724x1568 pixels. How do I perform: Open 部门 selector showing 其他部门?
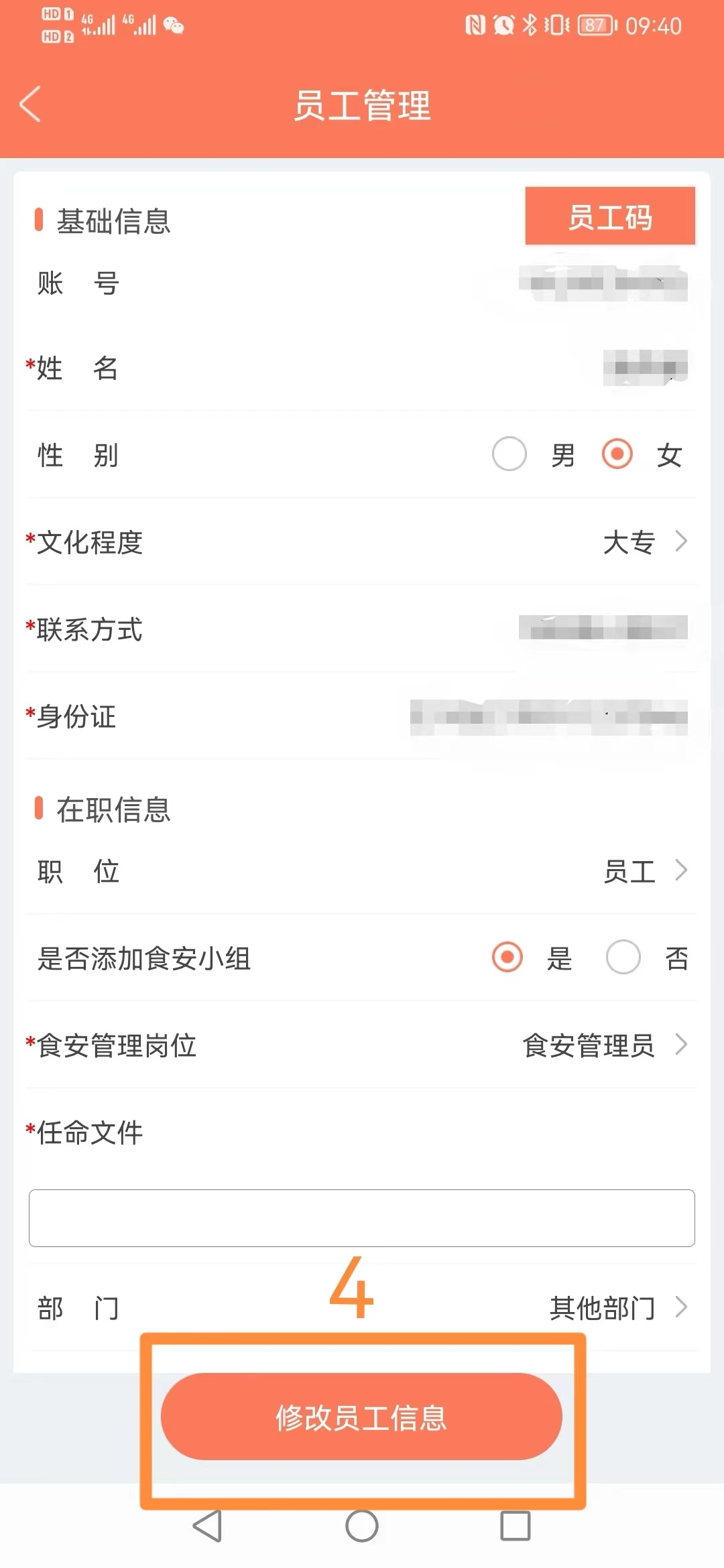362,1307
